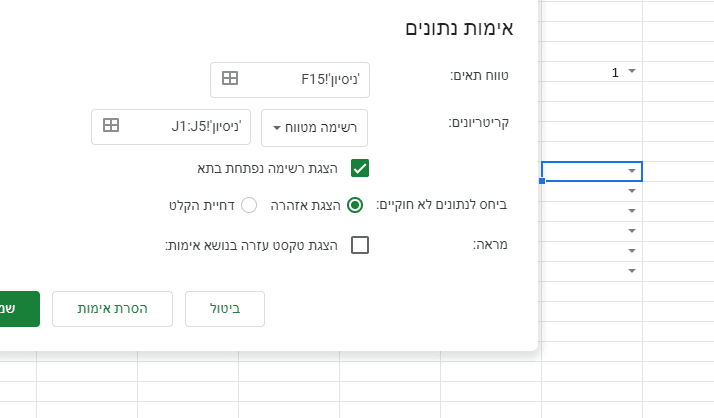Open the dropdown arrow of the cell containing 1

(632, 72)
